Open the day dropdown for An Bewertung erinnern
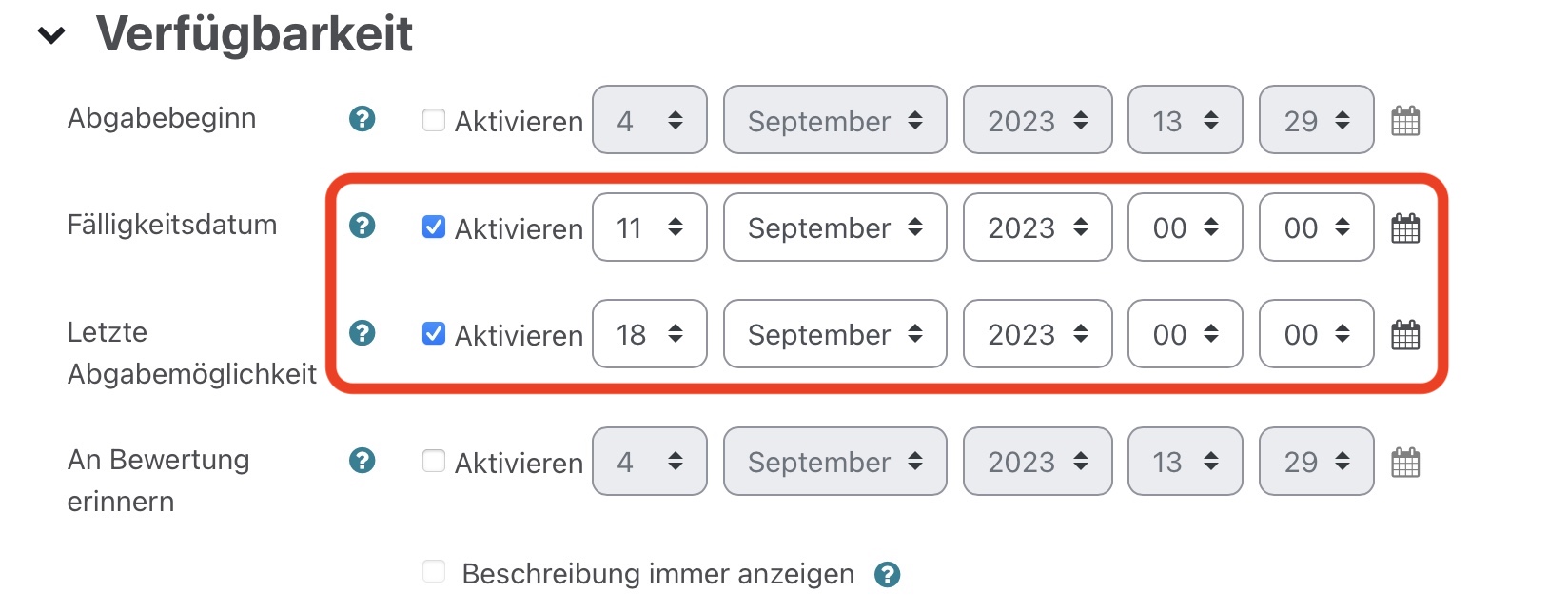The width and height of the screenshot is (1568, 613). [x=650, y=462]
